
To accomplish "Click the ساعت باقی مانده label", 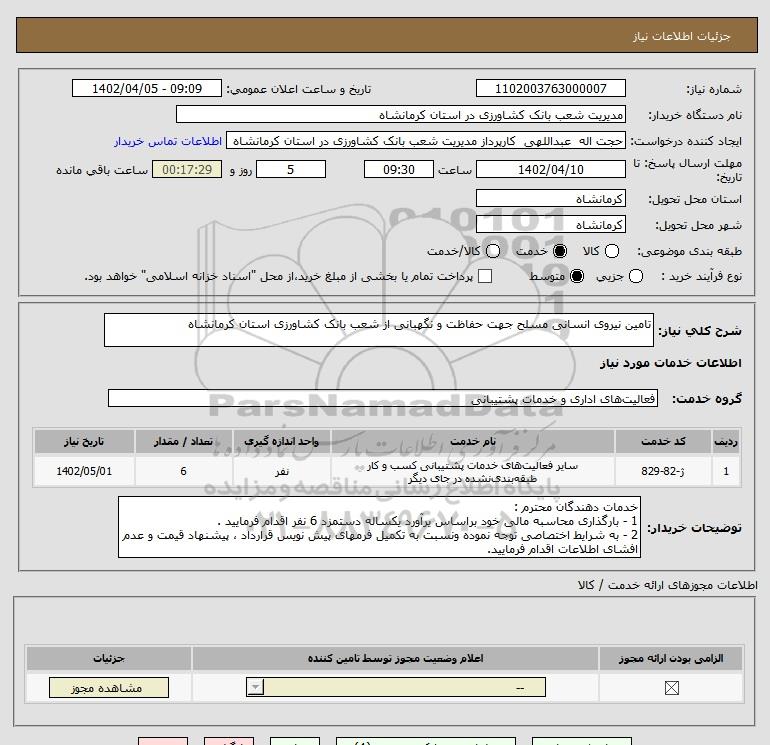I will (102, 170).
